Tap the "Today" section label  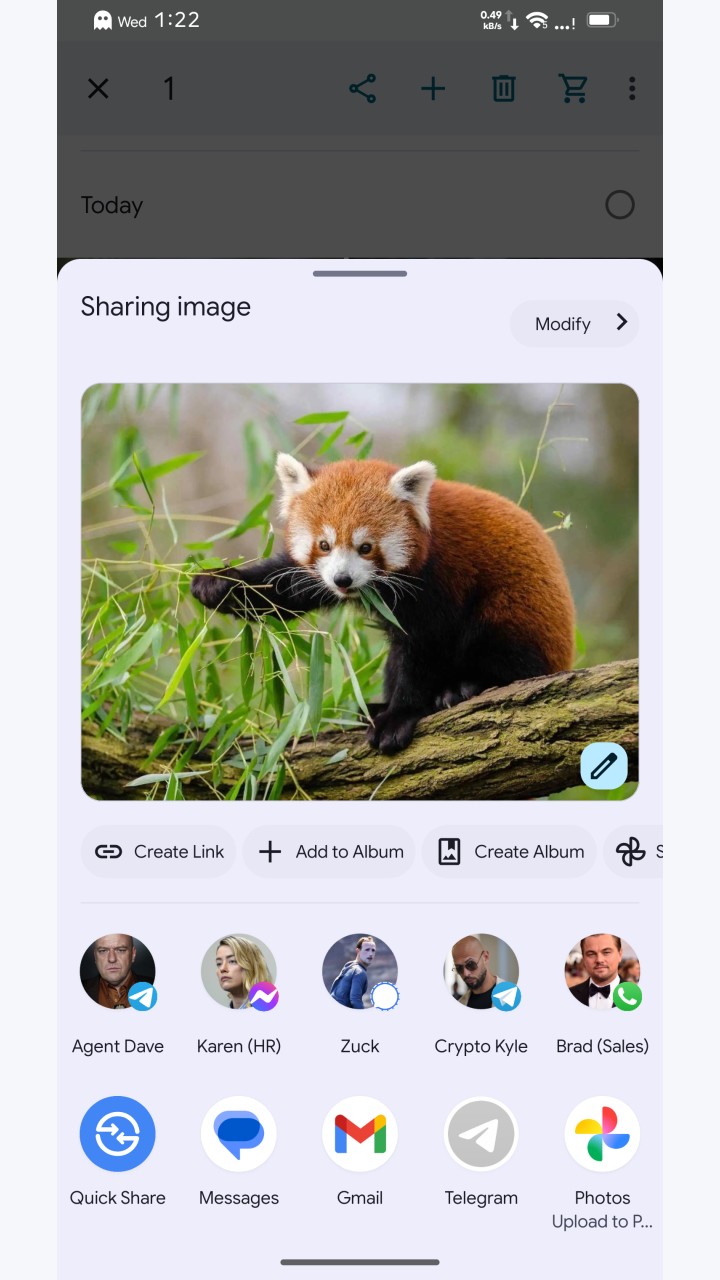112,205
